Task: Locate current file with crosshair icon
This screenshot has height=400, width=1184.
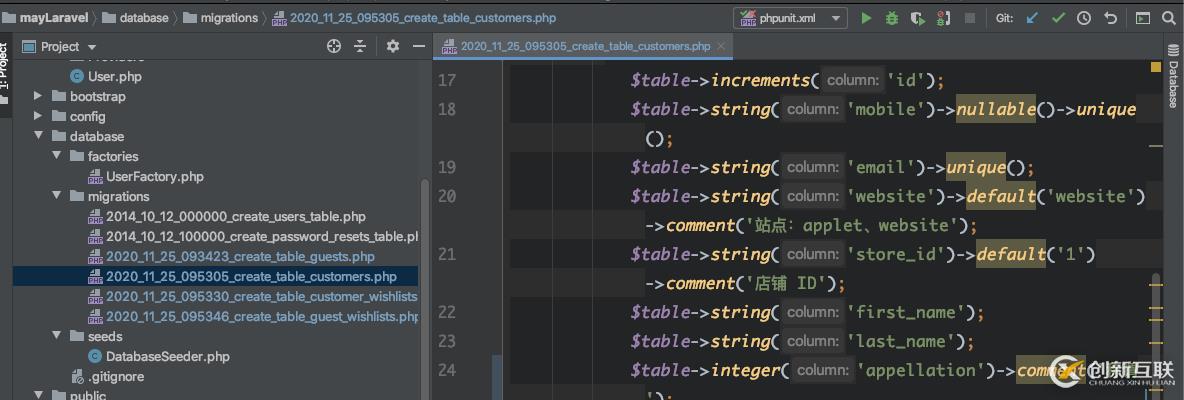Action: (x=334, y=46)
